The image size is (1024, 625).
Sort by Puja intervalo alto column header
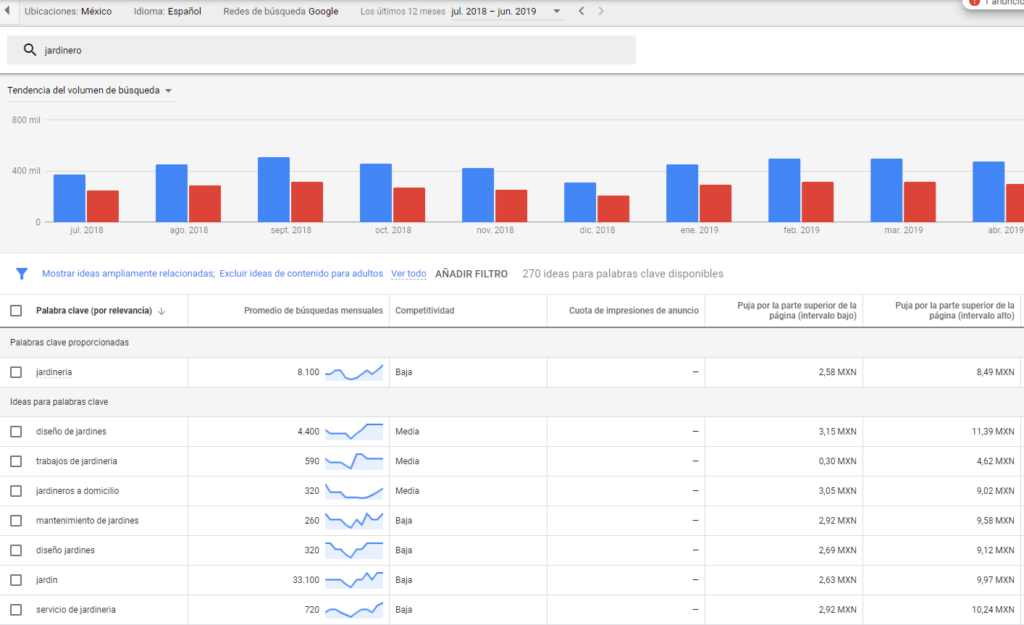point(955,311)
